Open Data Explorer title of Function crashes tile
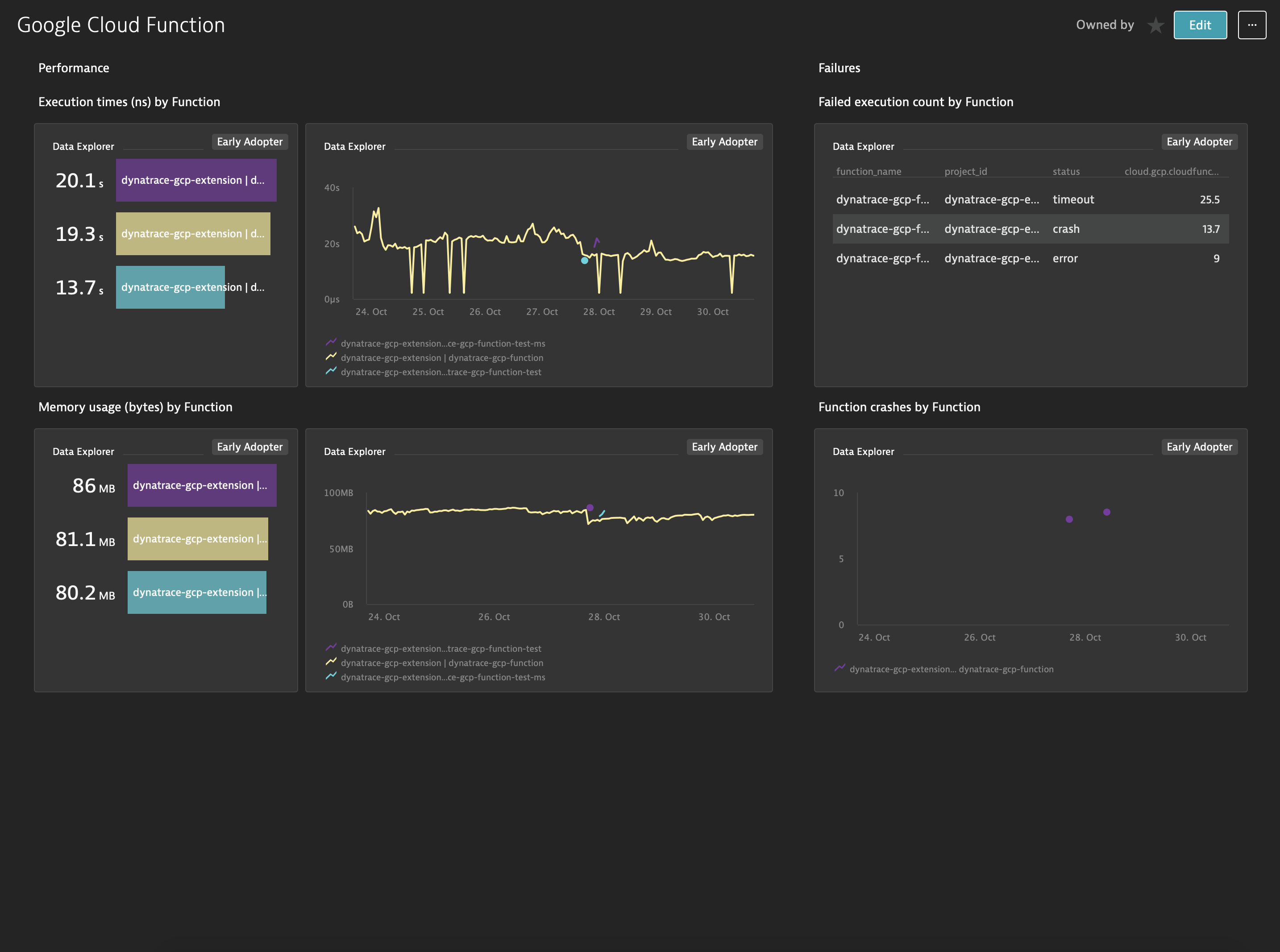 863,451
